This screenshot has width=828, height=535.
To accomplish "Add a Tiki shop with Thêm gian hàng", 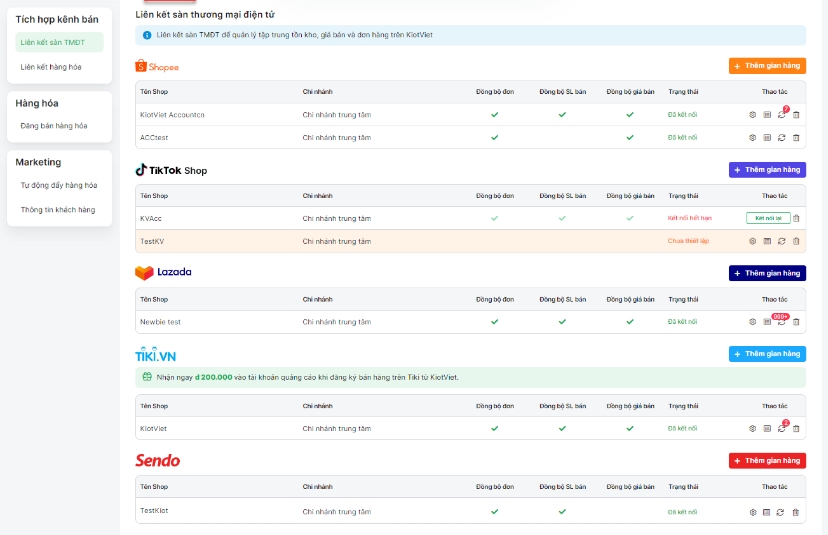I will 767,354.
